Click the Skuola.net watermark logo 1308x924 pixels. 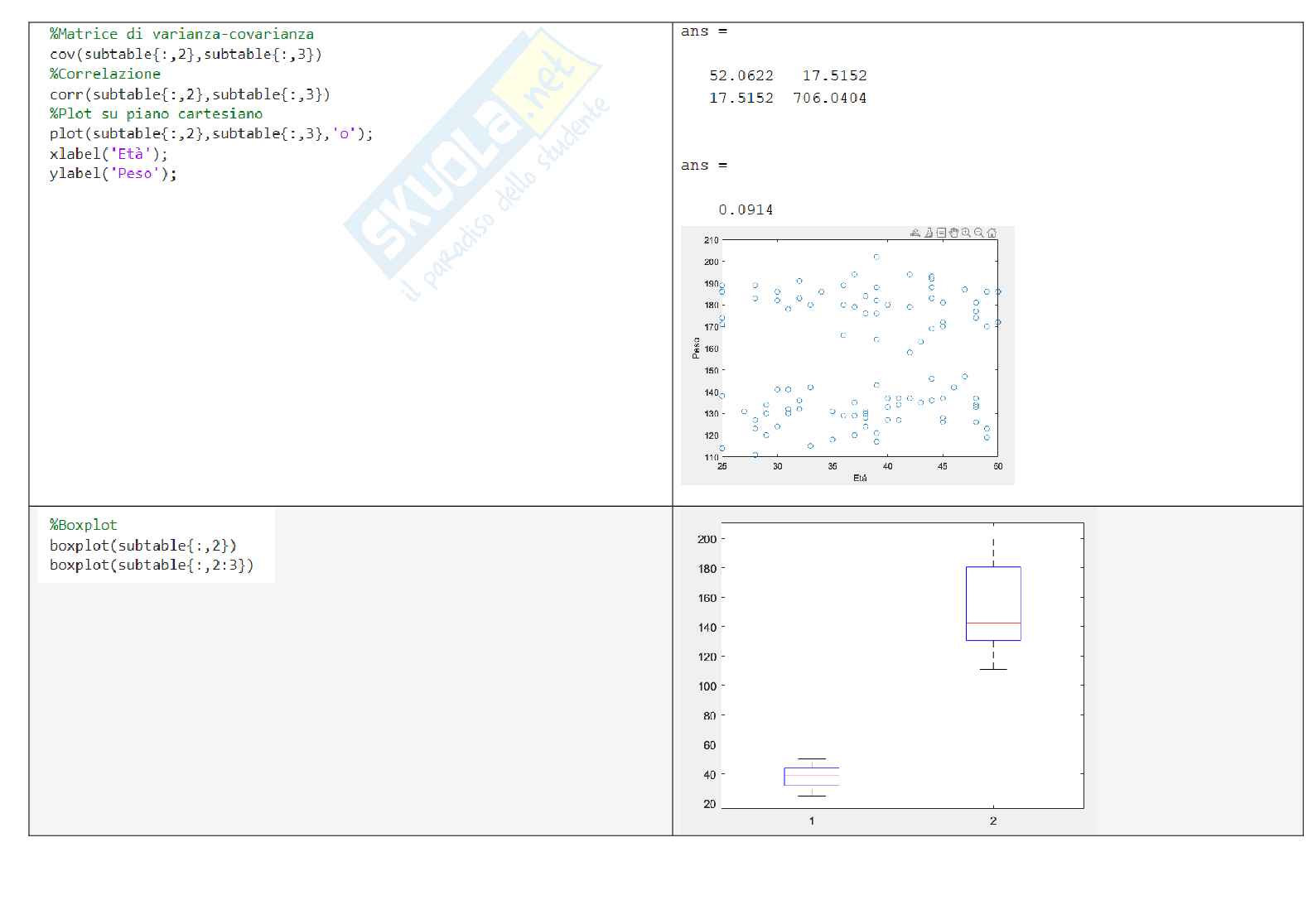point(472,157)
